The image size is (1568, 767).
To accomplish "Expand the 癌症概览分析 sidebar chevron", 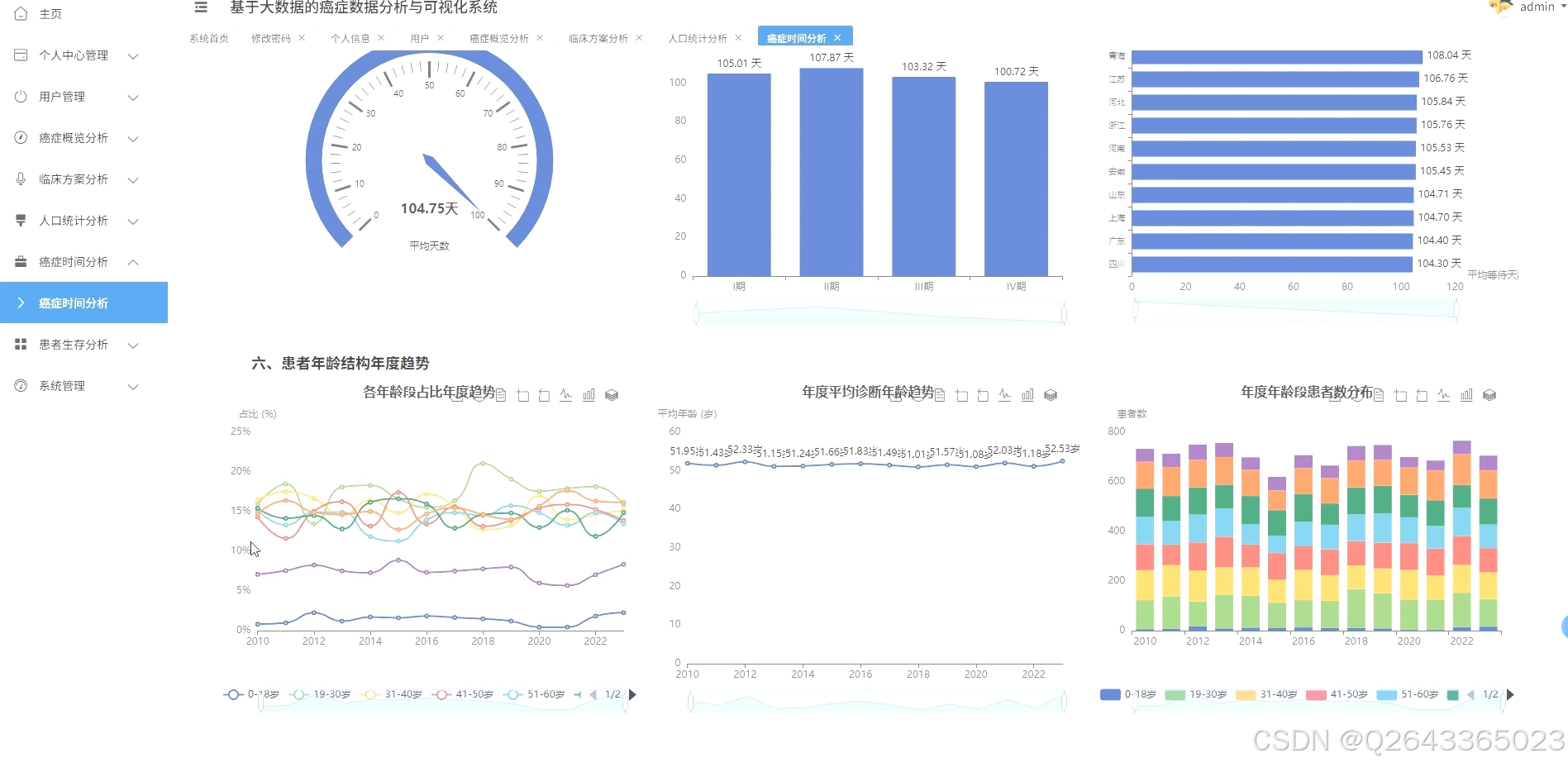I will pyautogui.click(x=133, y=139).
